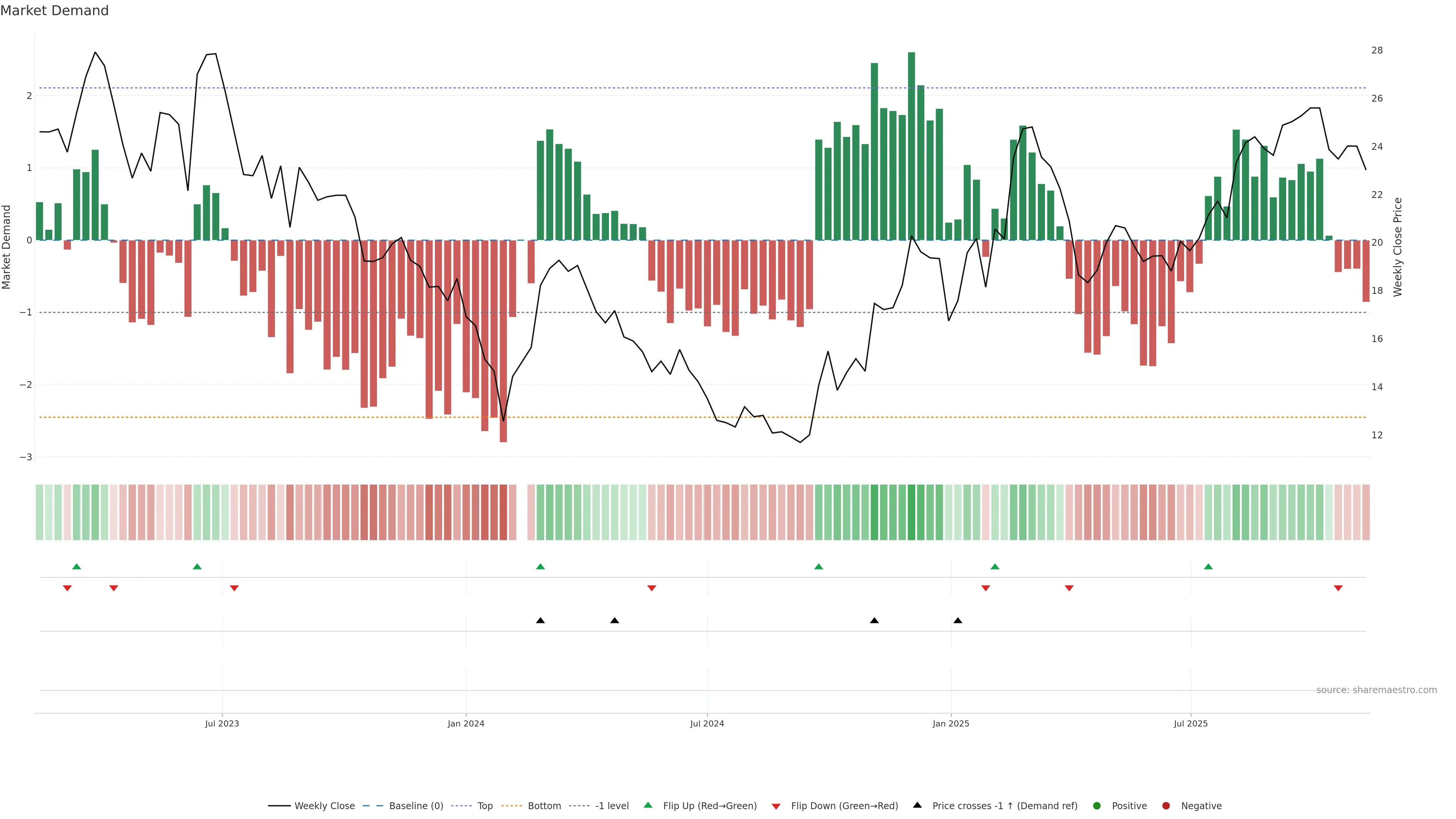The image size is (1456, 819).
Task: Click the Market Demand chart title
Action: click(54, 11)
